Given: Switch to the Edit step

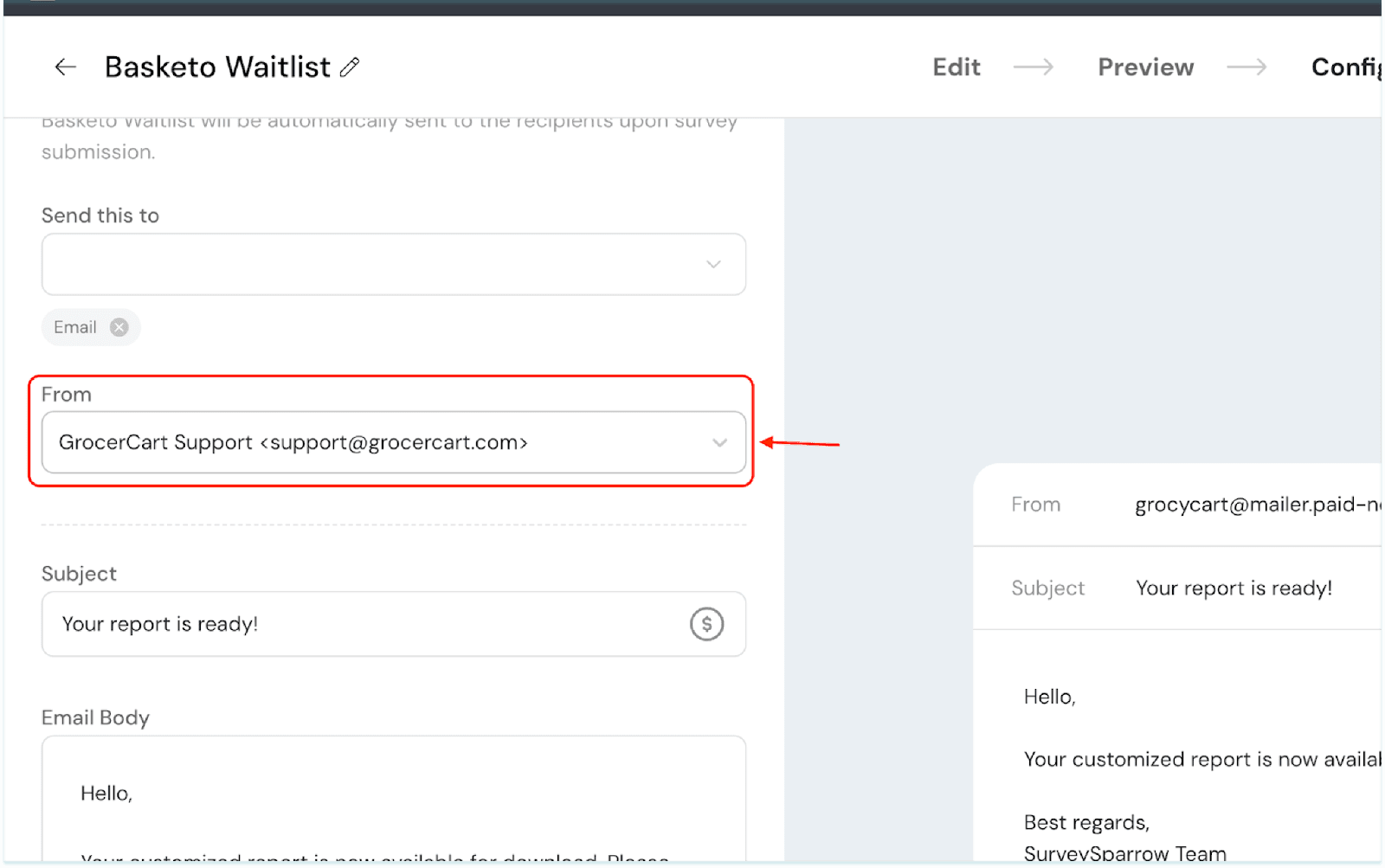Looking at the screenshot, I should click(x=956, y=68).
